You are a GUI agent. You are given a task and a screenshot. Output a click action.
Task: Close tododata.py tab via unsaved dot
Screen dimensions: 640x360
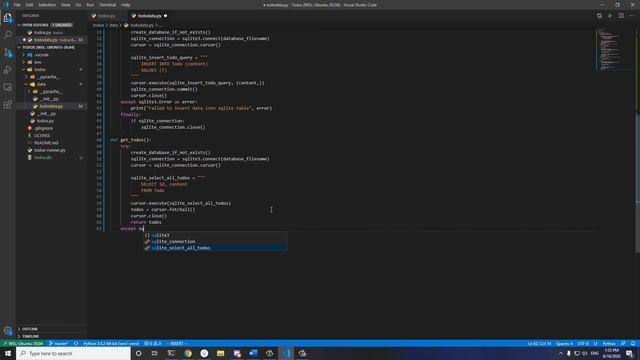[x=165, y=16]
